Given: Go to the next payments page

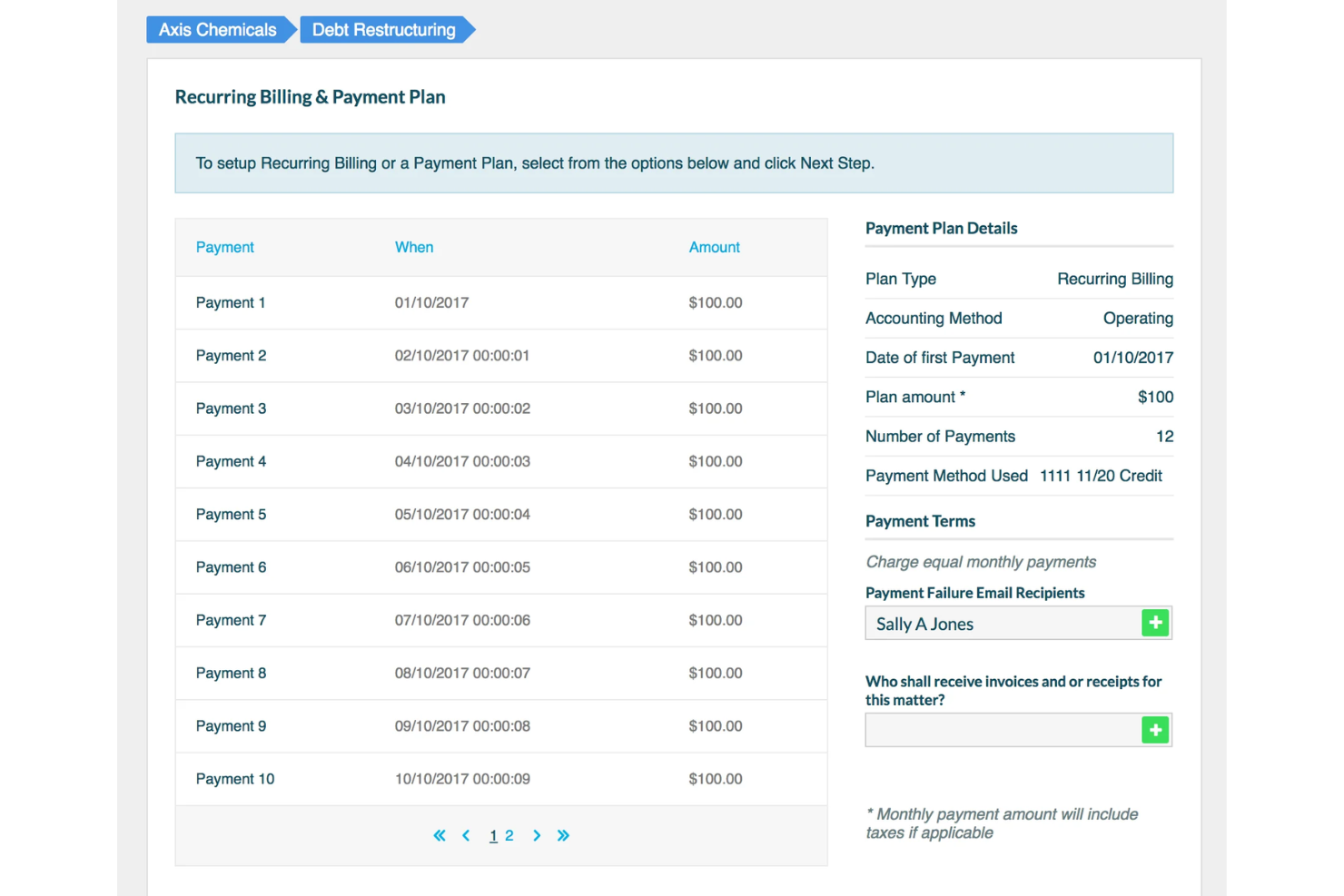Looking at the screenshot, I should click(537, 835).
